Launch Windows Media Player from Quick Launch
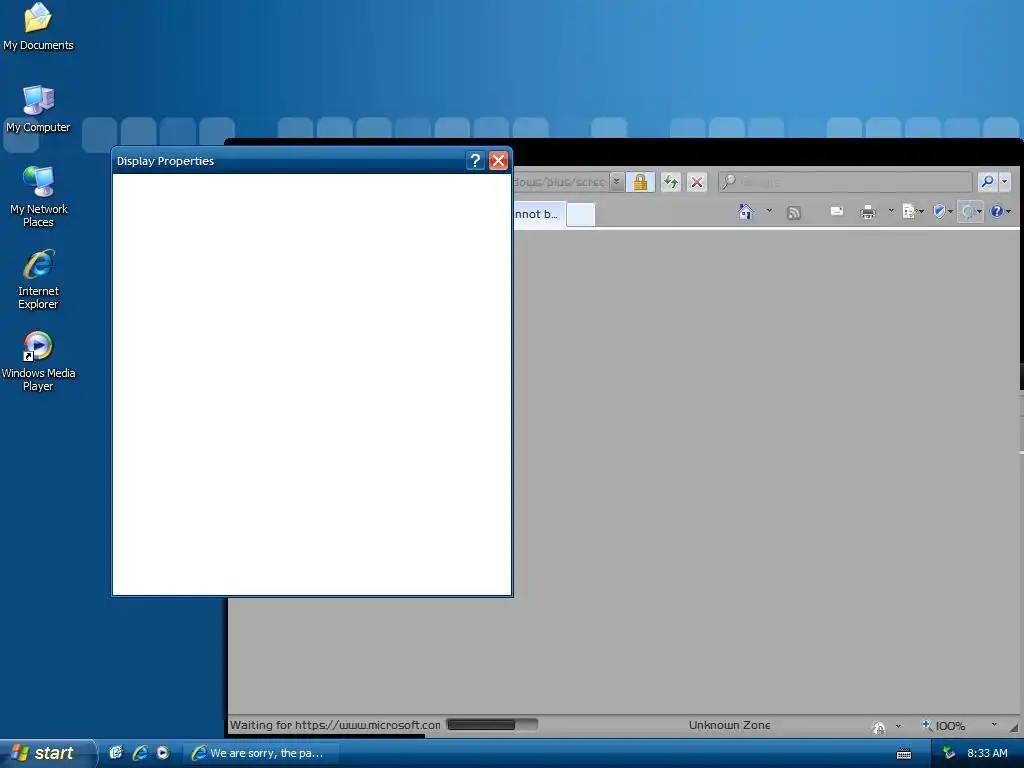1024x768 pixels. point(163,753)
